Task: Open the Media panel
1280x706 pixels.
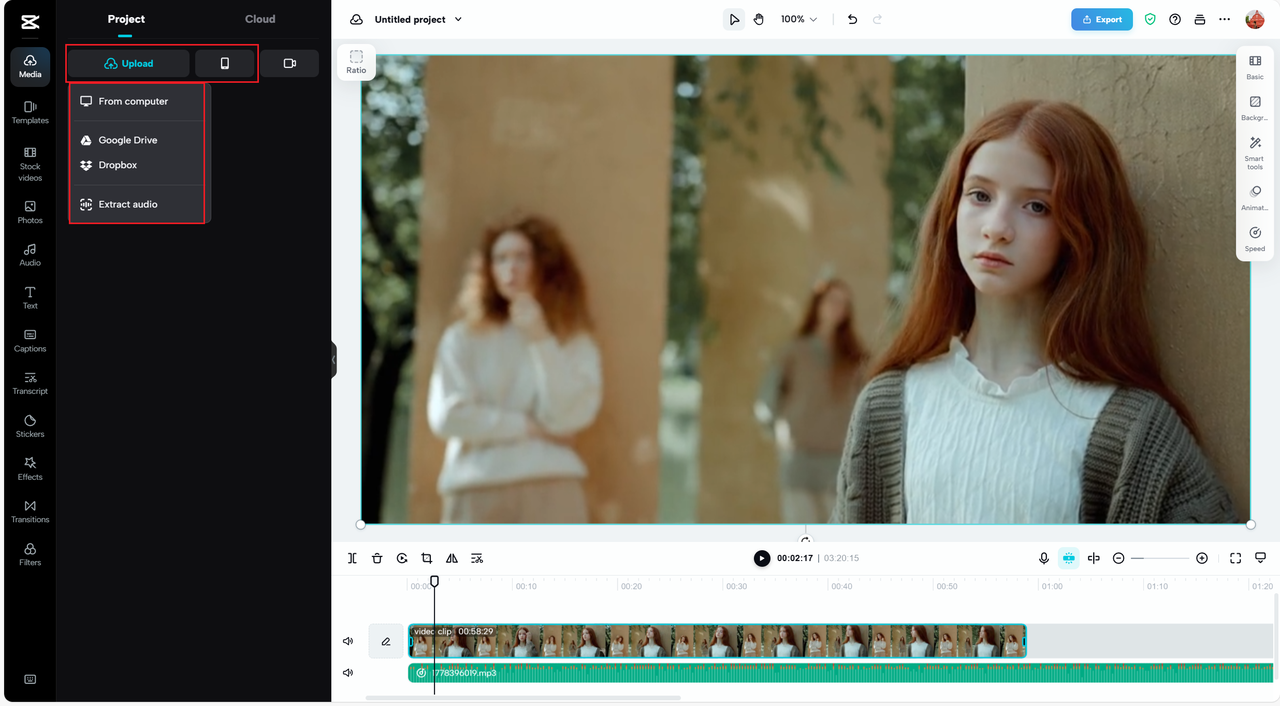Action: 30,66
